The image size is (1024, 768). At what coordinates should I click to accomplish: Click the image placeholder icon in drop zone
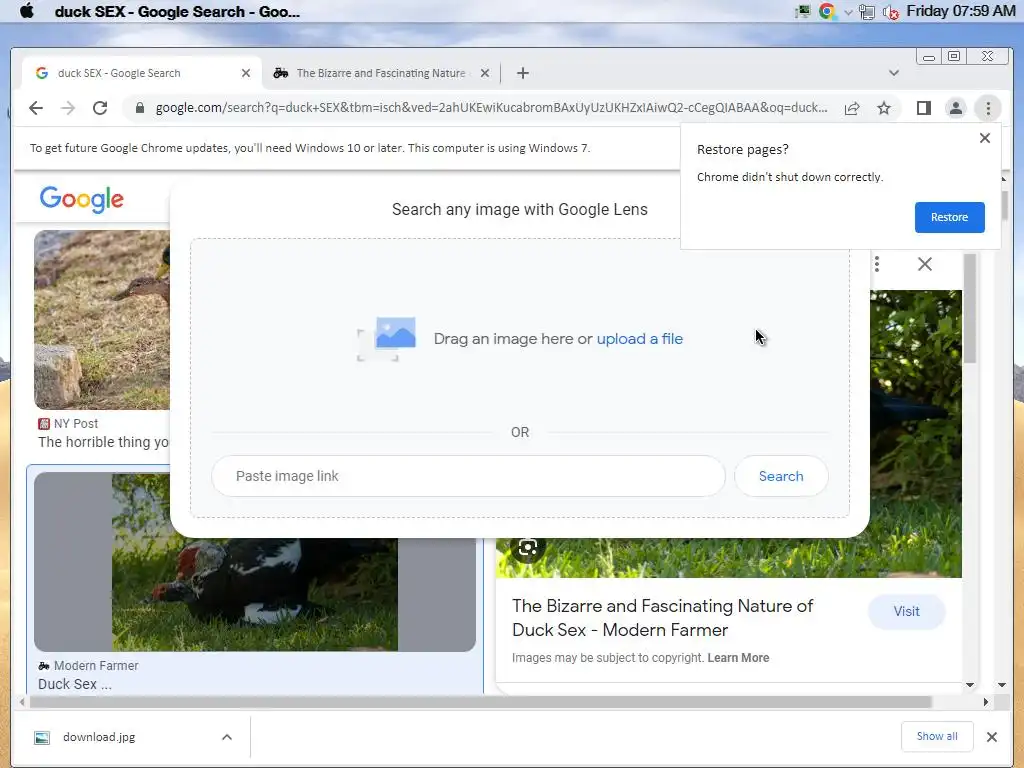(387, 339)
